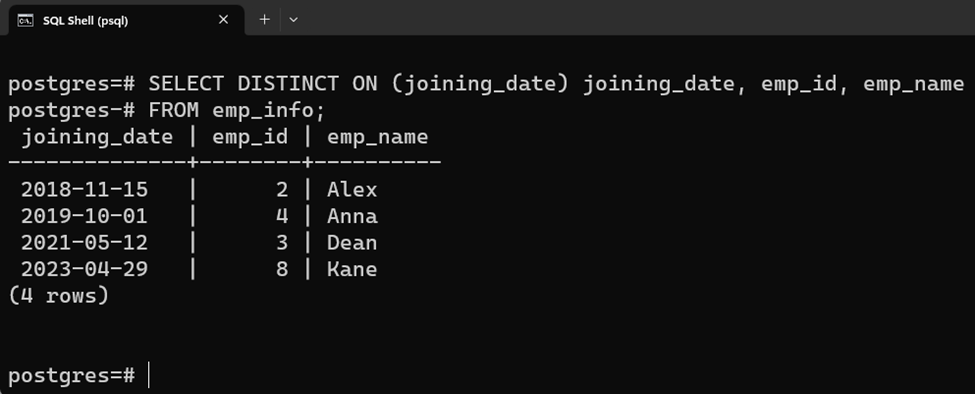Click the emp_name column header in results

377,137
